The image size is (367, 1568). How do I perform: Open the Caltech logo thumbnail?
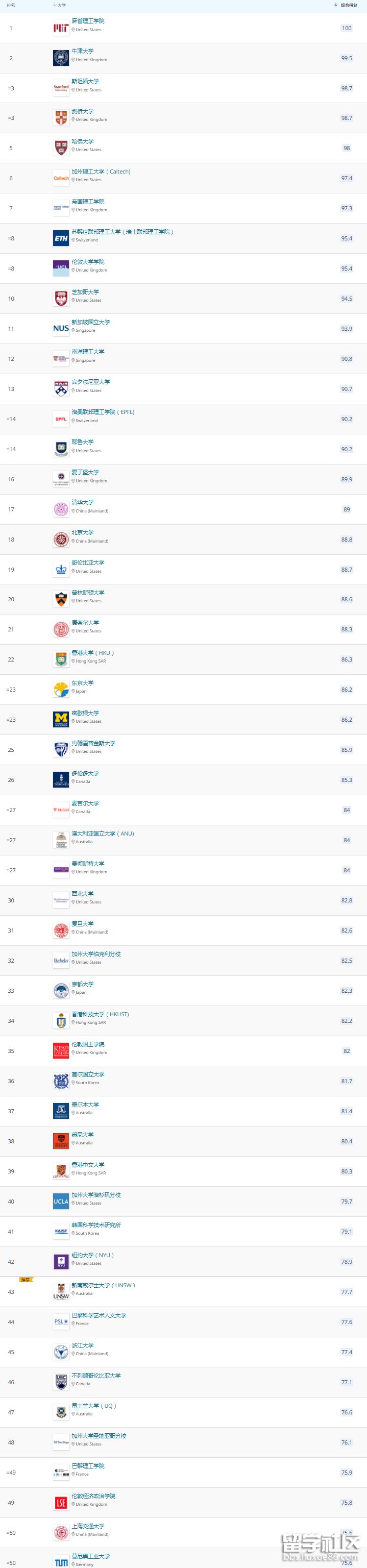click(61, 178)
